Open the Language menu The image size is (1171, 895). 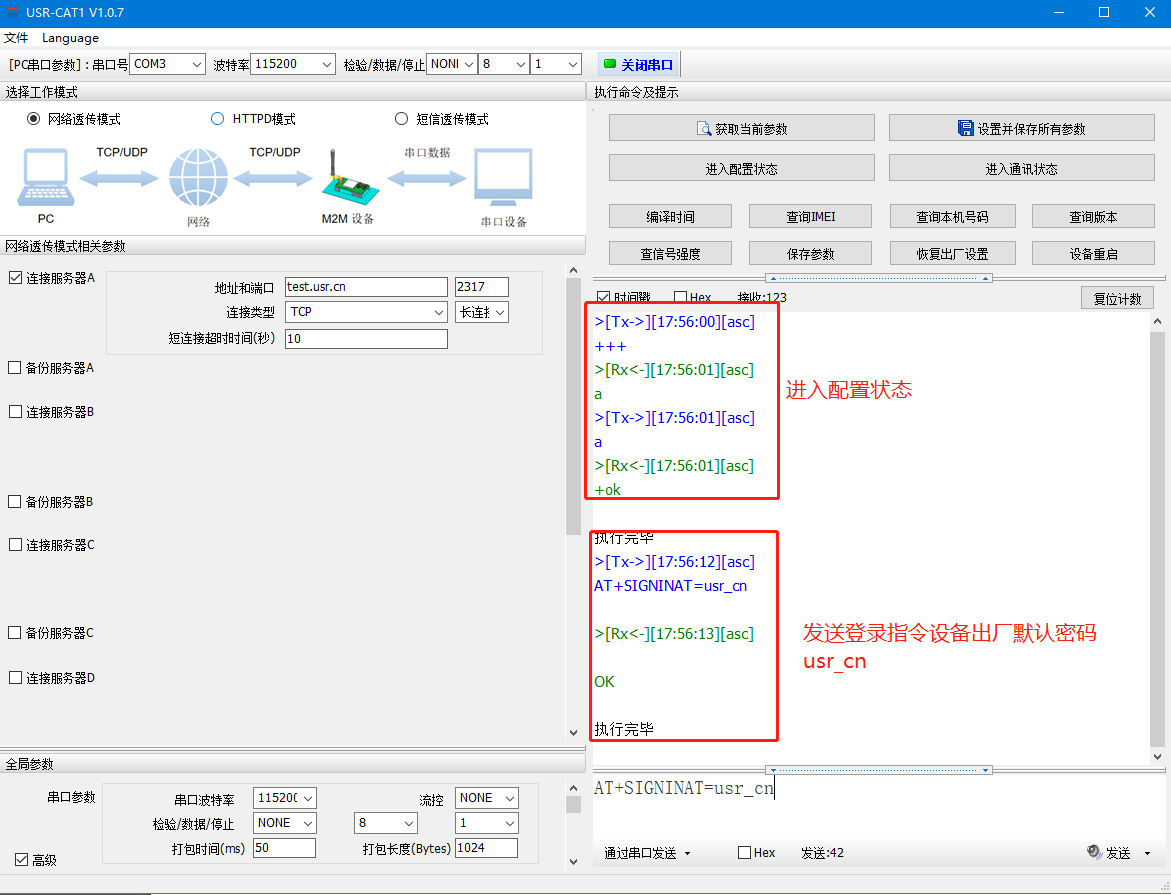tap(70, 38)
